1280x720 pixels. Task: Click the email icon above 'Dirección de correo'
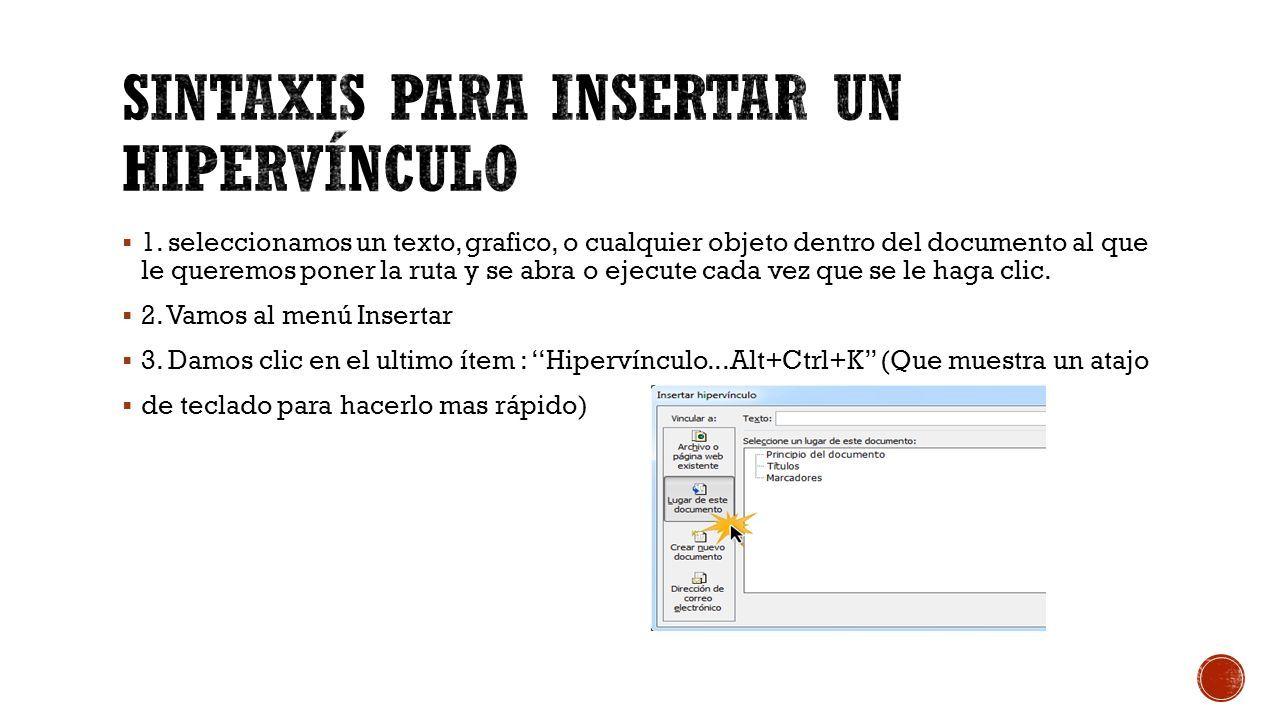coord(699,578)
